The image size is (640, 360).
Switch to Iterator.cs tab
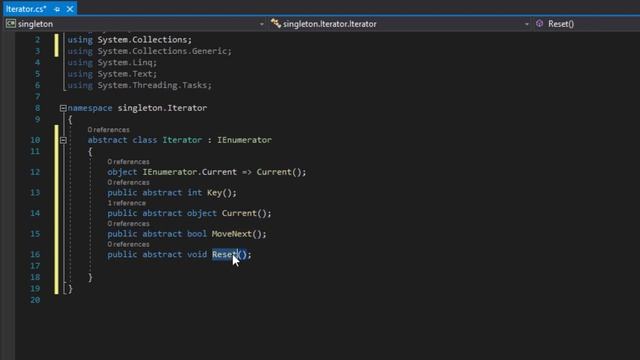tap(26, 9)
